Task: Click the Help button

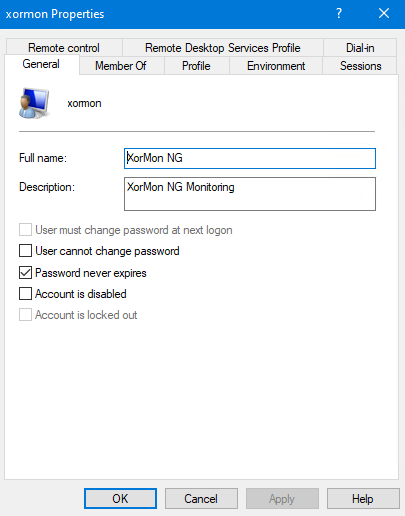Action: point(363,499)
